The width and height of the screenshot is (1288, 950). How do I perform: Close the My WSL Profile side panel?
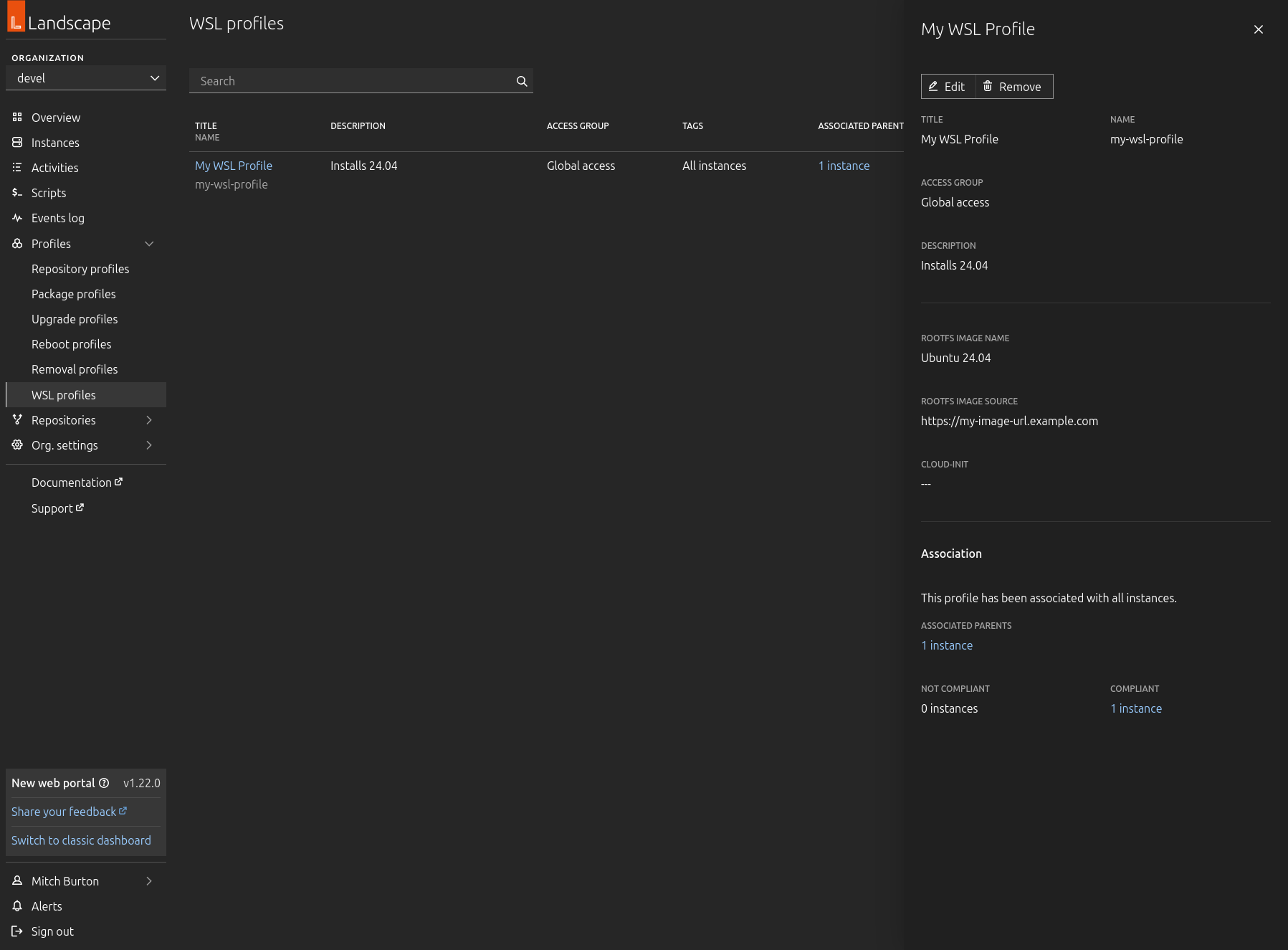(1259, 29)
